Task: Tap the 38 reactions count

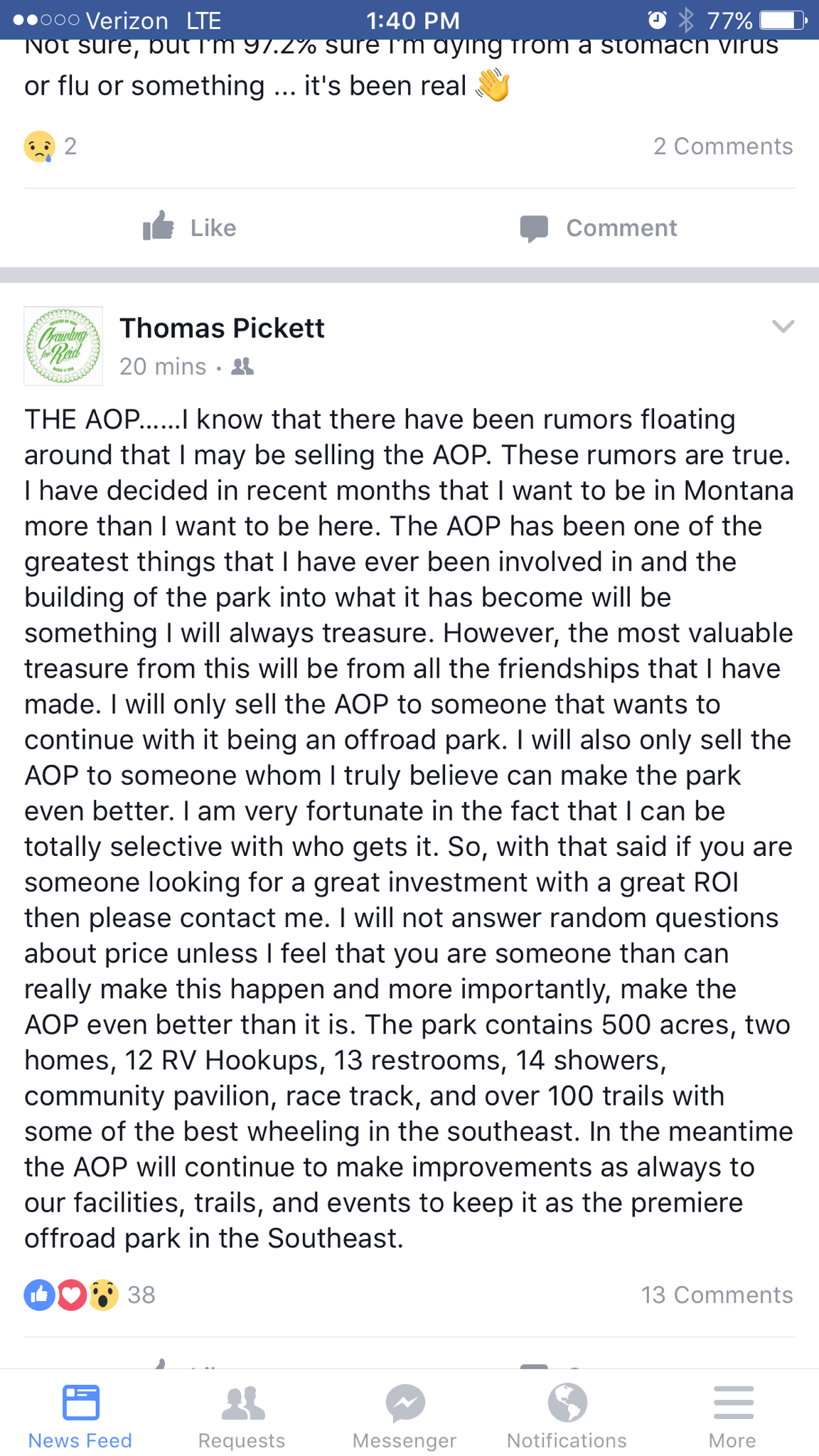Action: (x=141, y=1295)
